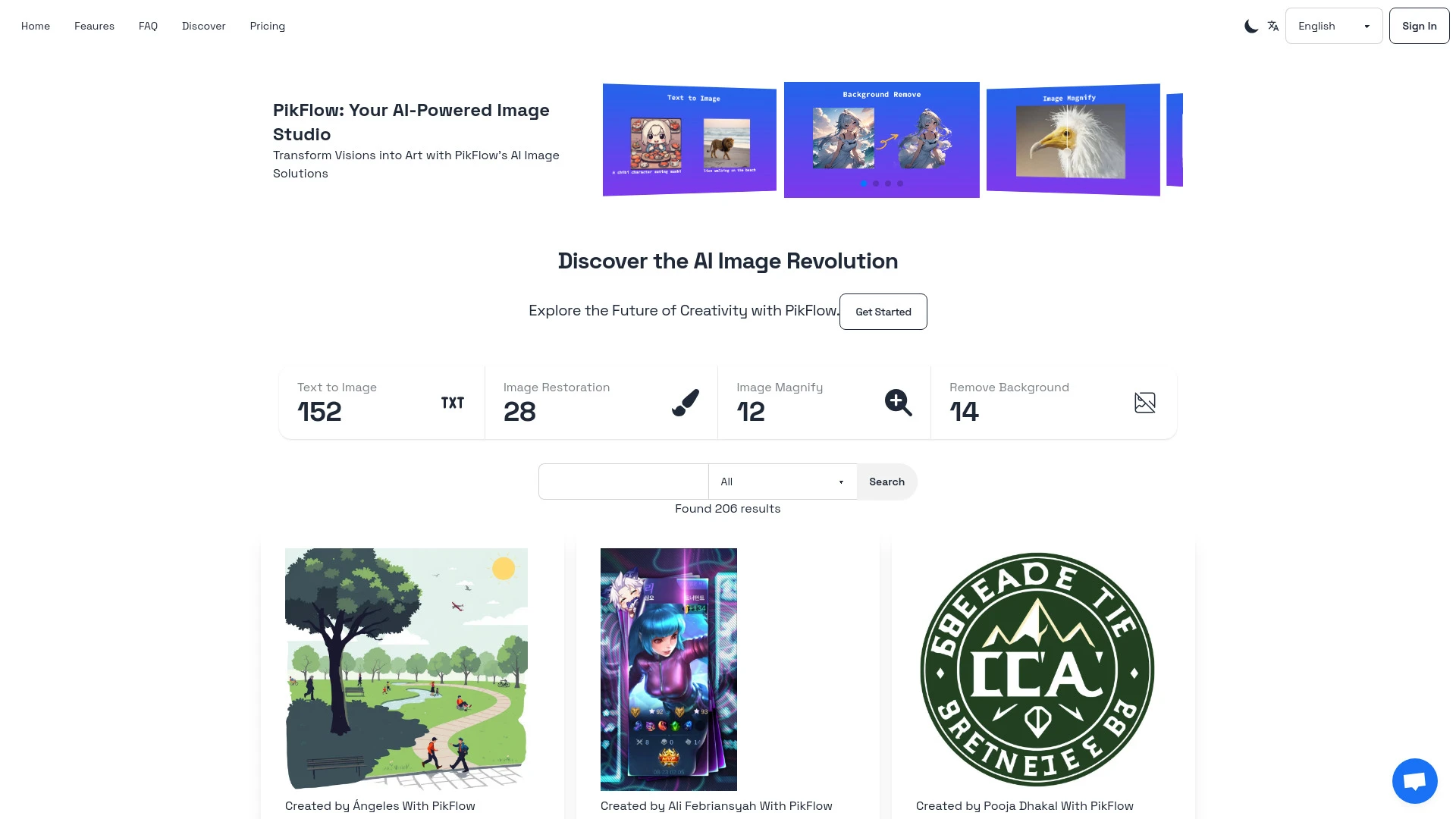Image resolution: width=1456 pixels, height=819 pixels.
Task: Click the Pricing navigation menu item
Action: 267,26
